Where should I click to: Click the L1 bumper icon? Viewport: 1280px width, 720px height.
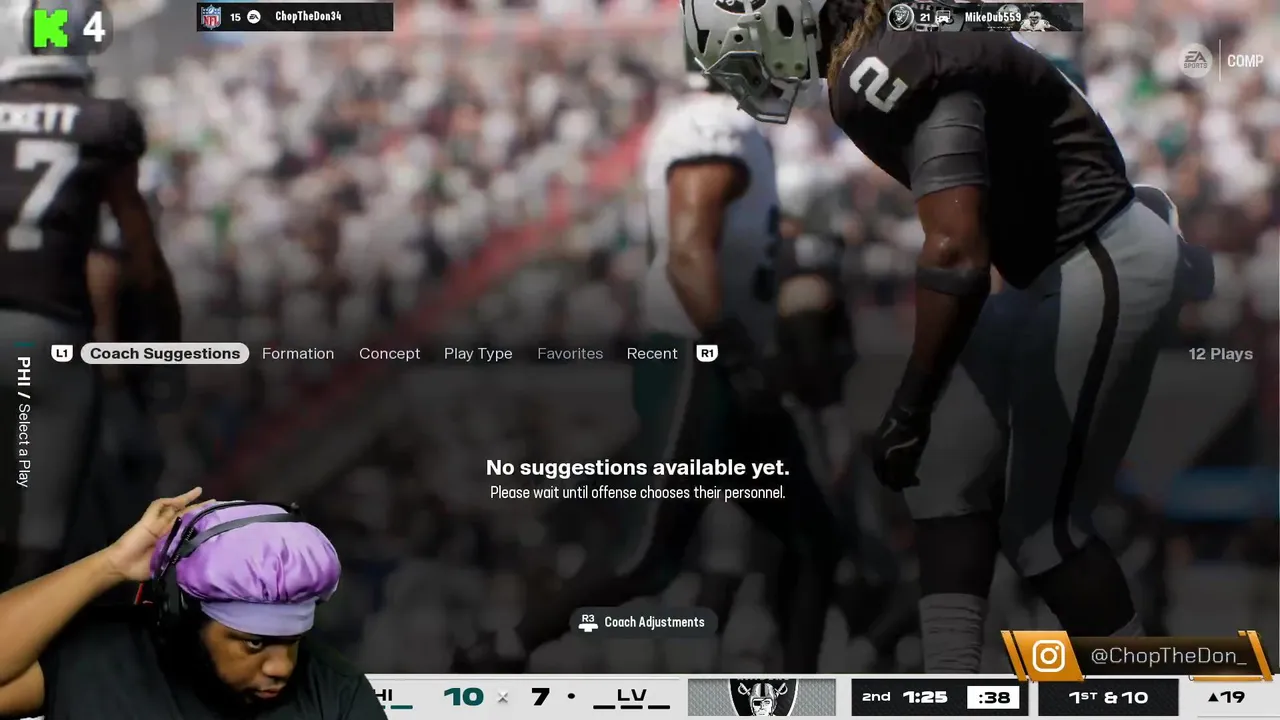coord(62,353)
